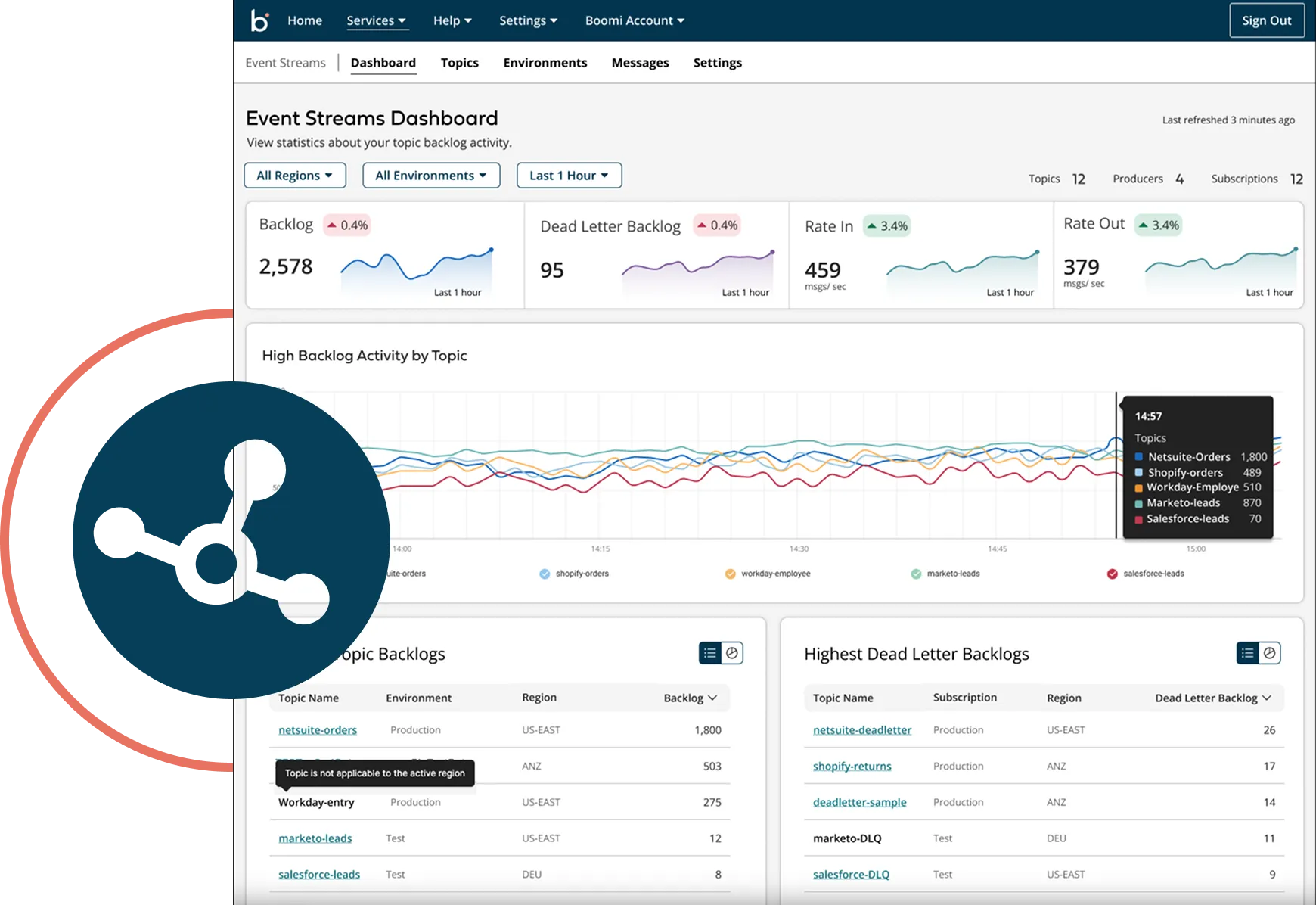The width and height of the screenshot is (1316, 905).
Task: Click the Rate In sparkline chart
Action: point(963,272)
